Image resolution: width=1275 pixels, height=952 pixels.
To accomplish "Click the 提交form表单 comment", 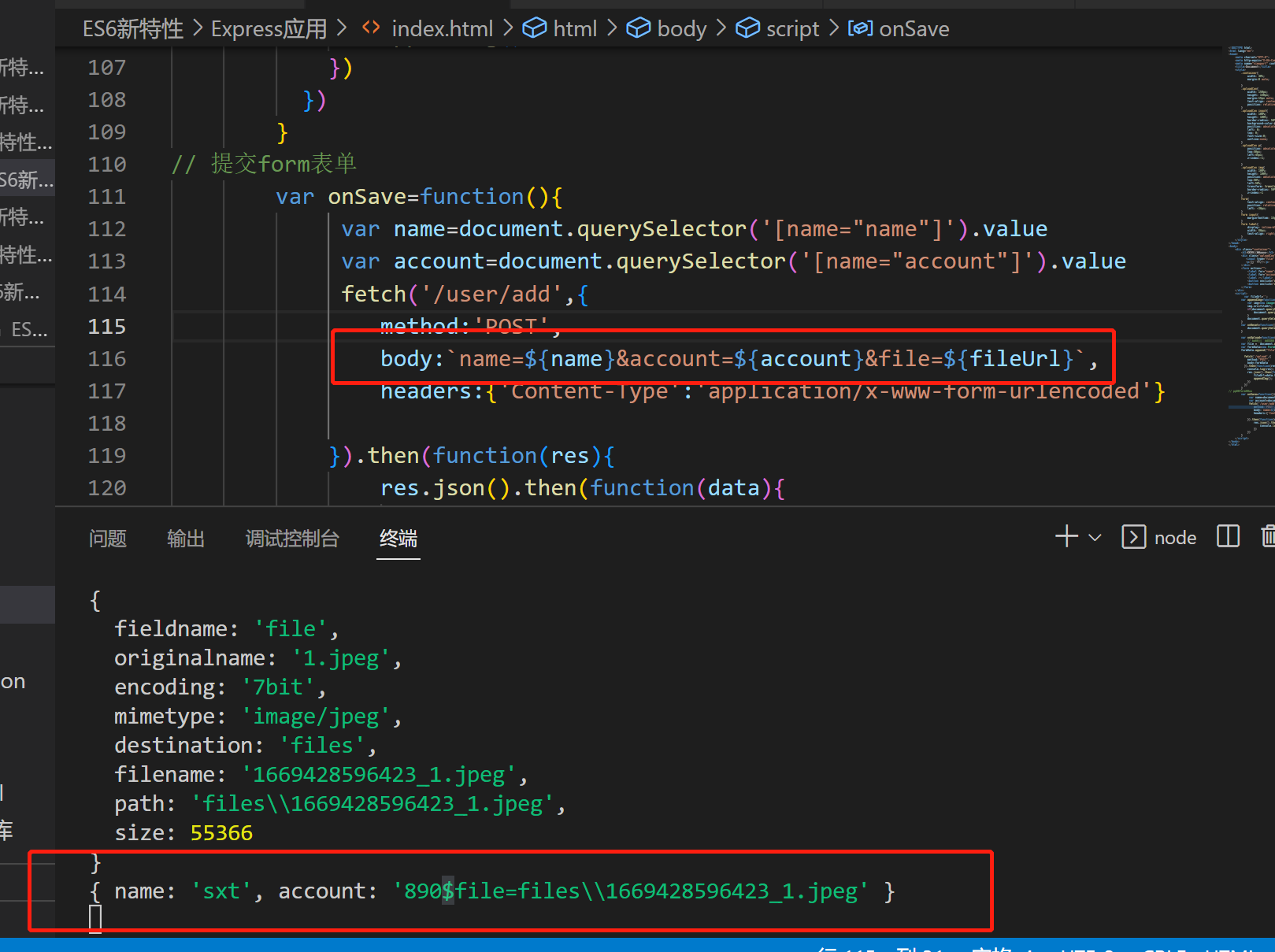I will point(265,164).
